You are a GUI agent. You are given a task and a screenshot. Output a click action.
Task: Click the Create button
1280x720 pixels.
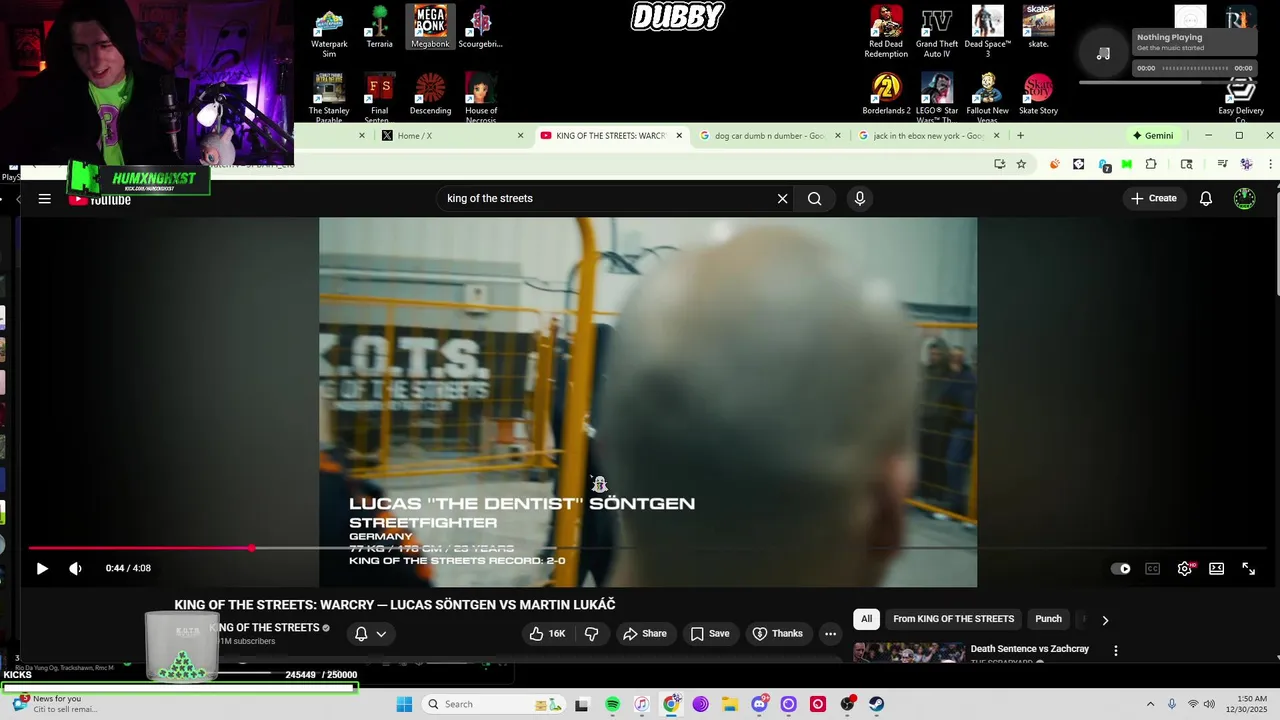click(1153, 199)
